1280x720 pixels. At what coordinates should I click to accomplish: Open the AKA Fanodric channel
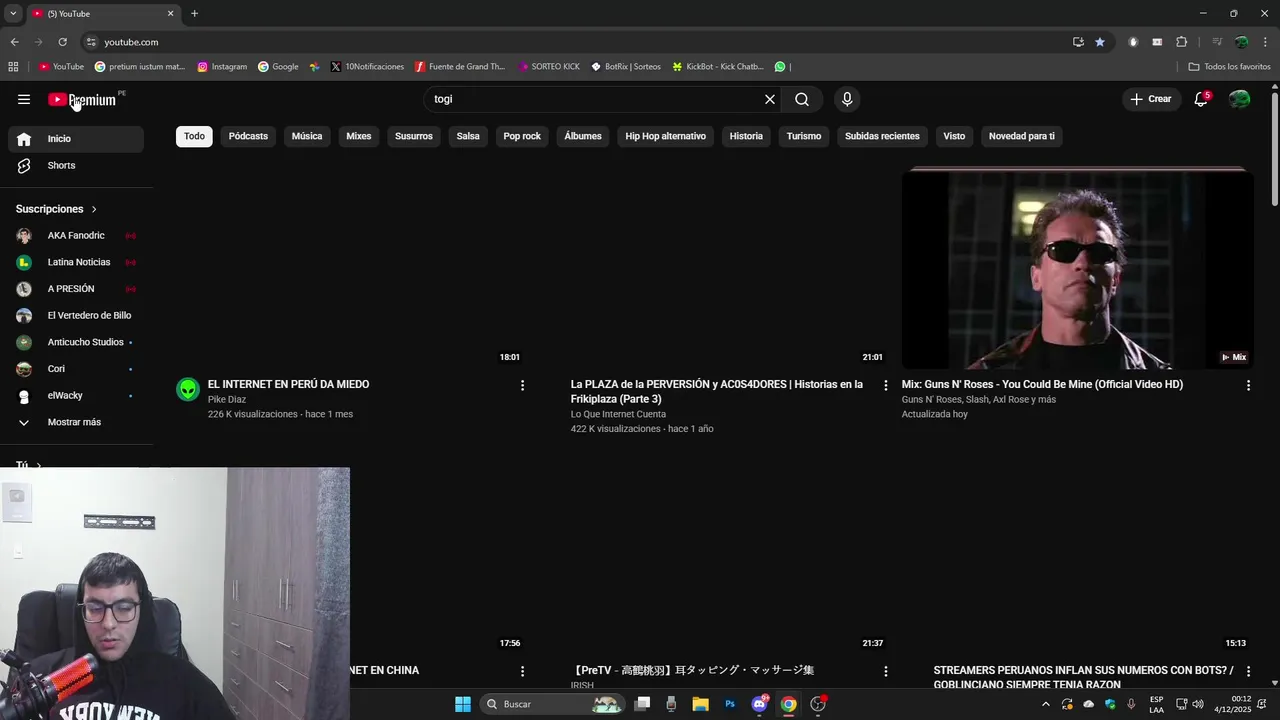(76, 236)
